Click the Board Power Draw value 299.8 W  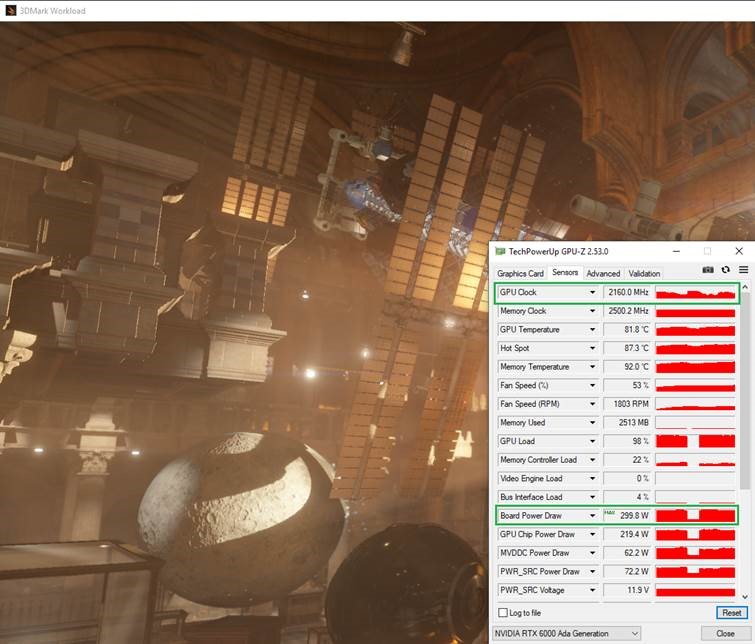(626, 516)
